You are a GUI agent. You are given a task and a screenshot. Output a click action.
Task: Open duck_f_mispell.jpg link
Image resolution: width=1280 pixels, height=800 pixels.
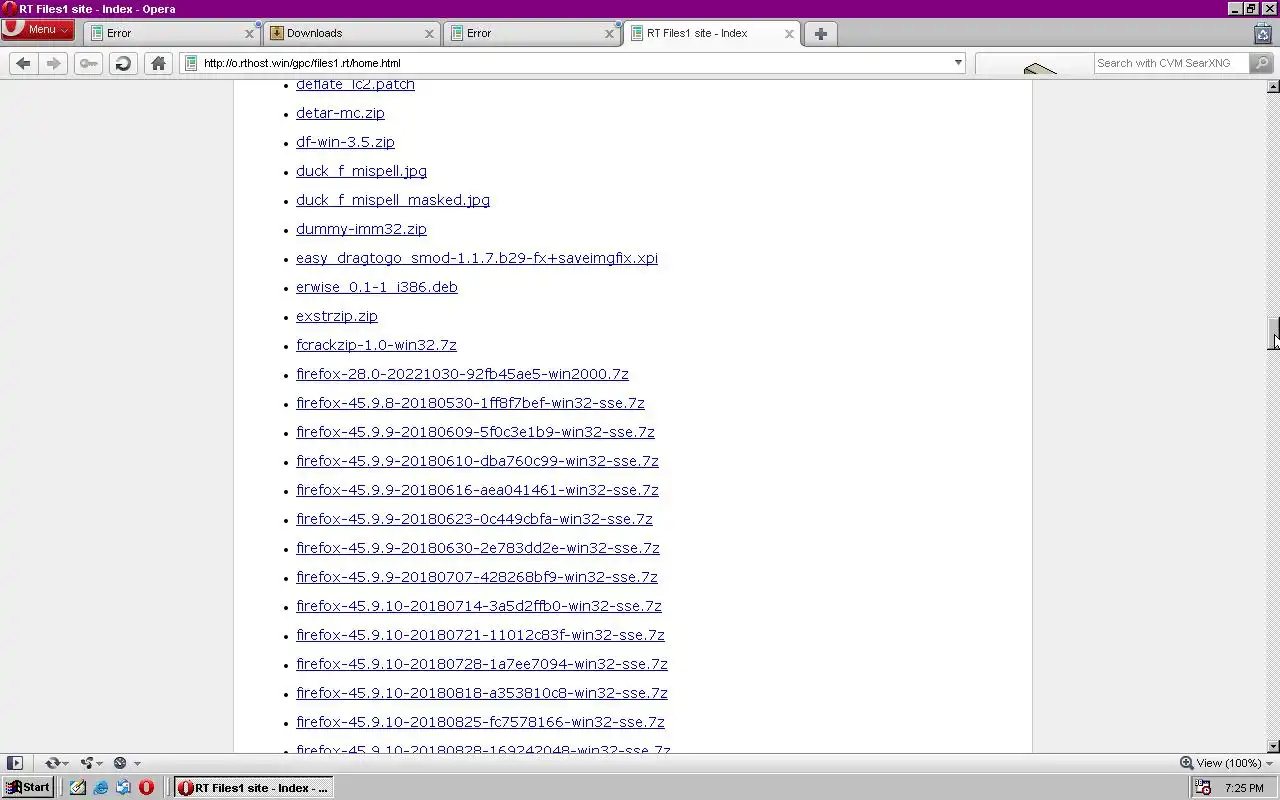coord(361,171)
